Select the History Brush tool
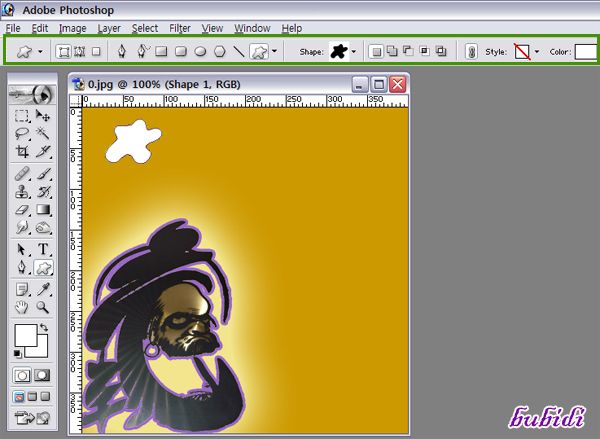 click(x=43, y=191)
